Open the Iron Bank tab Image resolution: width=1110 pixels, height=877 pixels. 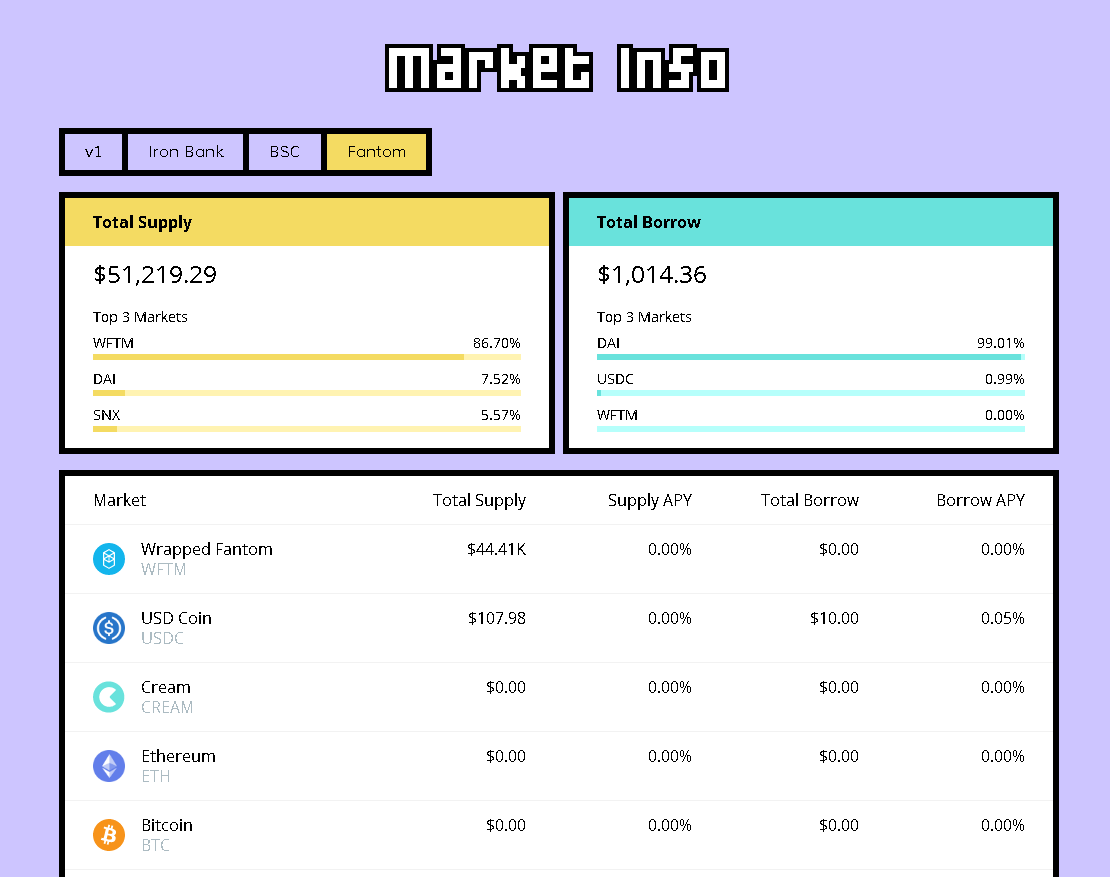pos(186,152)
